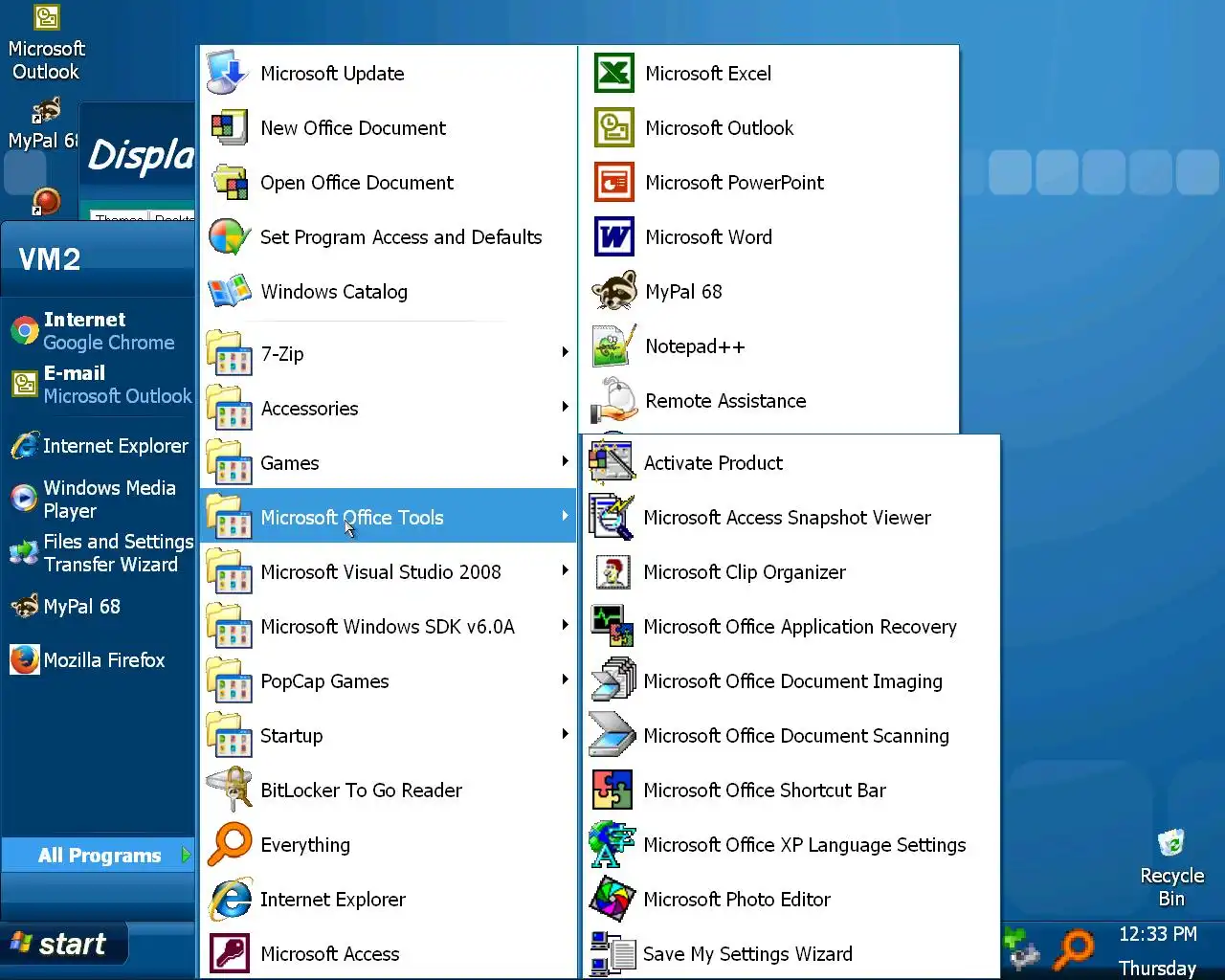This screenshot has height=980, width=1225.
Task: Expand the Games submenu arrow
Action: (565, 462)
